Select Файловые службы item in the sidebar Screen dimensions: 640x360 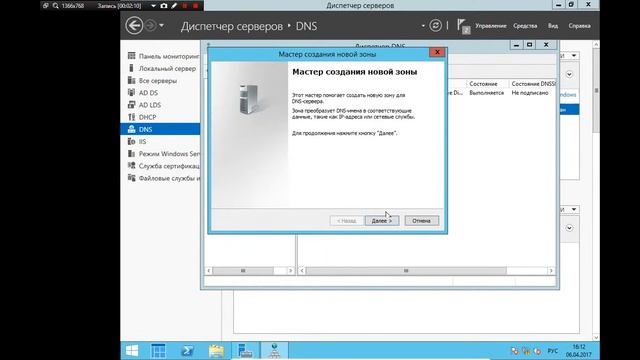[160, 178]
